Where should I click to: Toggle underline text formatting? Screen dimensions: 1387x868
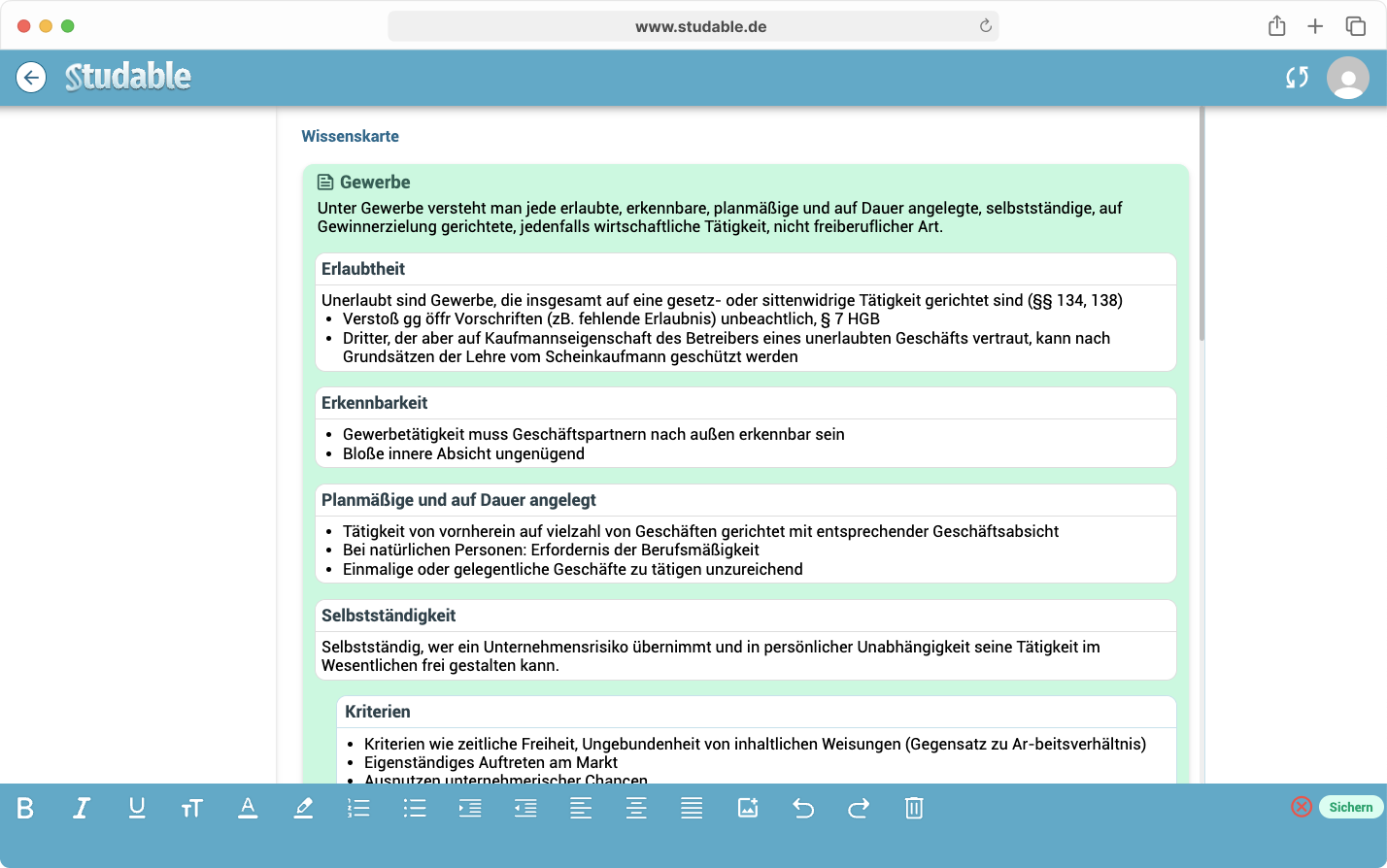pyautogui.click(x=137, y=808)
